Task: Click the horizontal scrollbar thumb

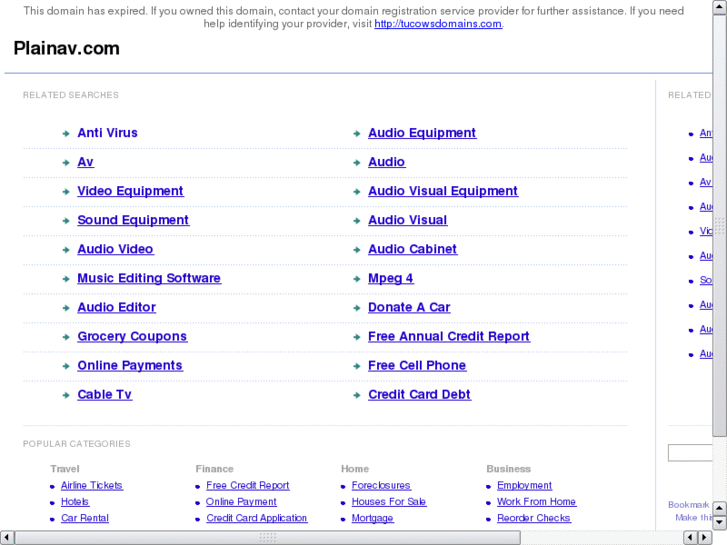Action: tap(268, 538)
